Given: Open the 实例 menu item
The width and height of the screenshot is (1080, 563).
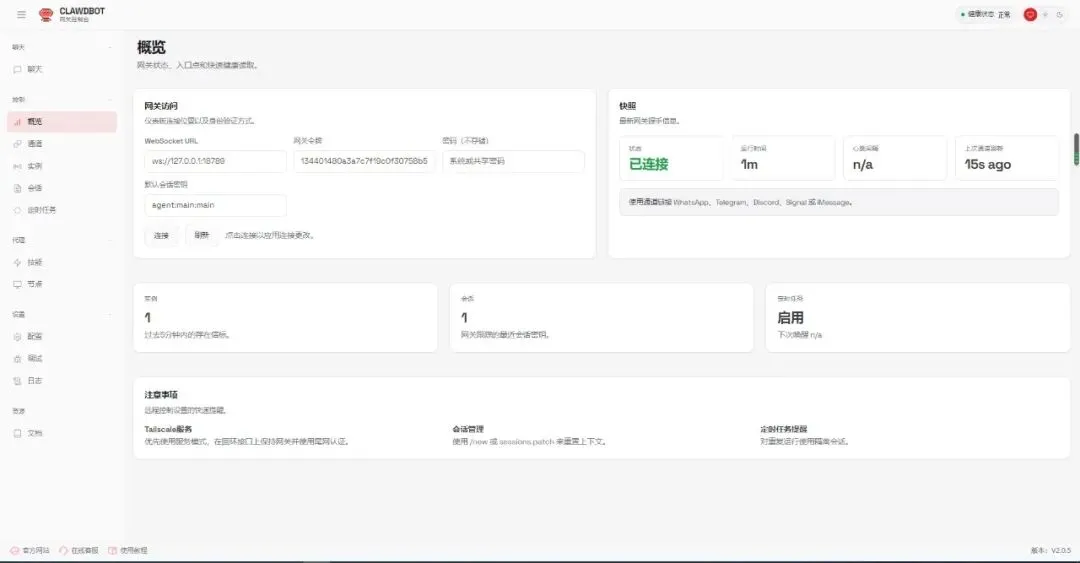Looking at the screenshot, I should click(x=62, y=166).
